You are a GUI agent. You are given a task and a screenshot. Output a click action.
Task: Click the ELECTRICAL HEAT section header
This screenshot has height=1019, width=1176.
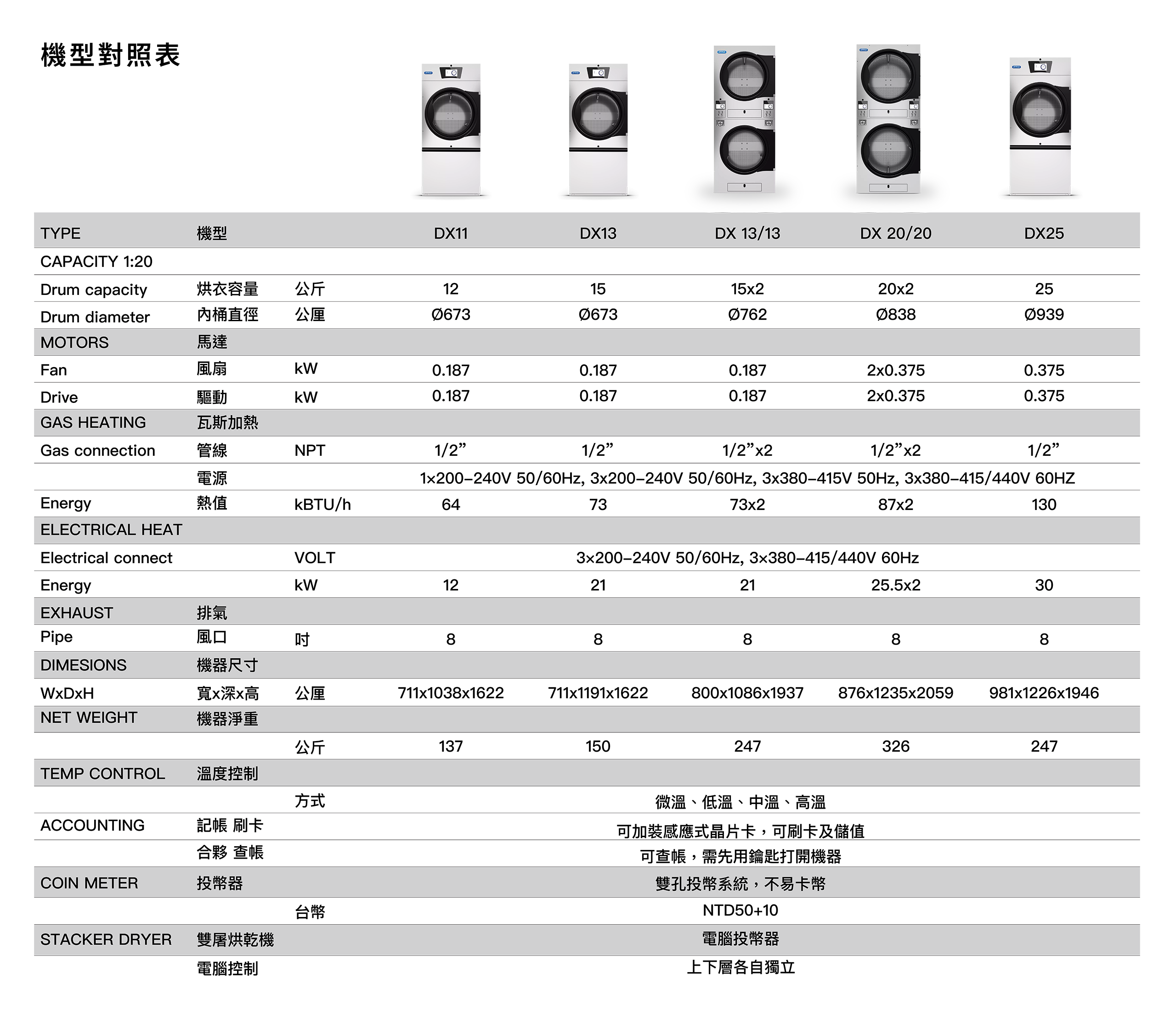[x=112, y=529]
